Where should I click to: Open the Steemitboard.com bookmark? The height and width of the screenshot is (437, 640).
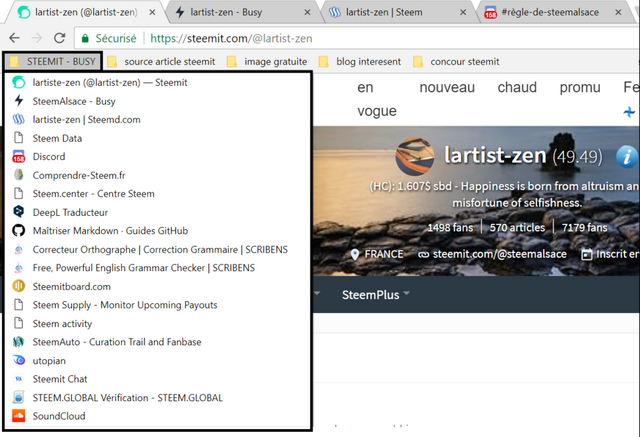coord(157,286)
